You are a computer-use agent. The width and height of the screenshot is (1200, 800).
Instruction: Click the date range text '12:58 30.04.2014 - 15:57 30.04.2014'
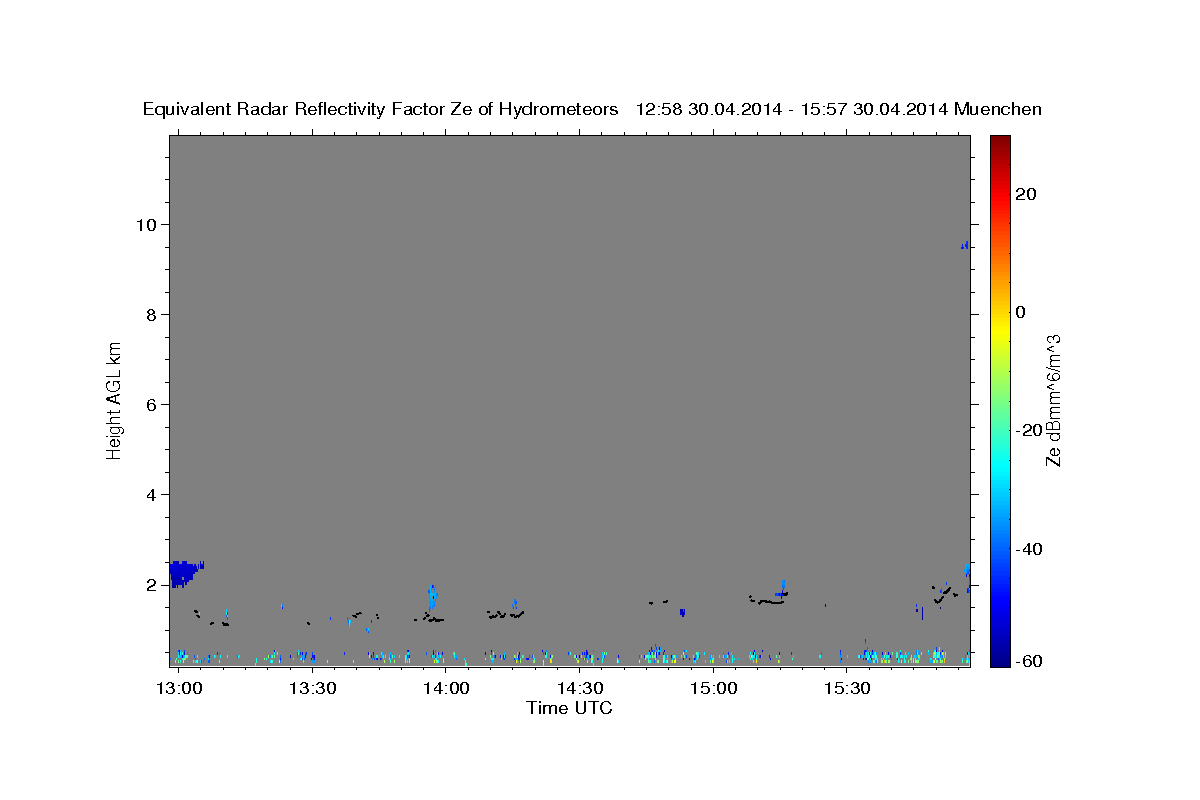point(791,110)
